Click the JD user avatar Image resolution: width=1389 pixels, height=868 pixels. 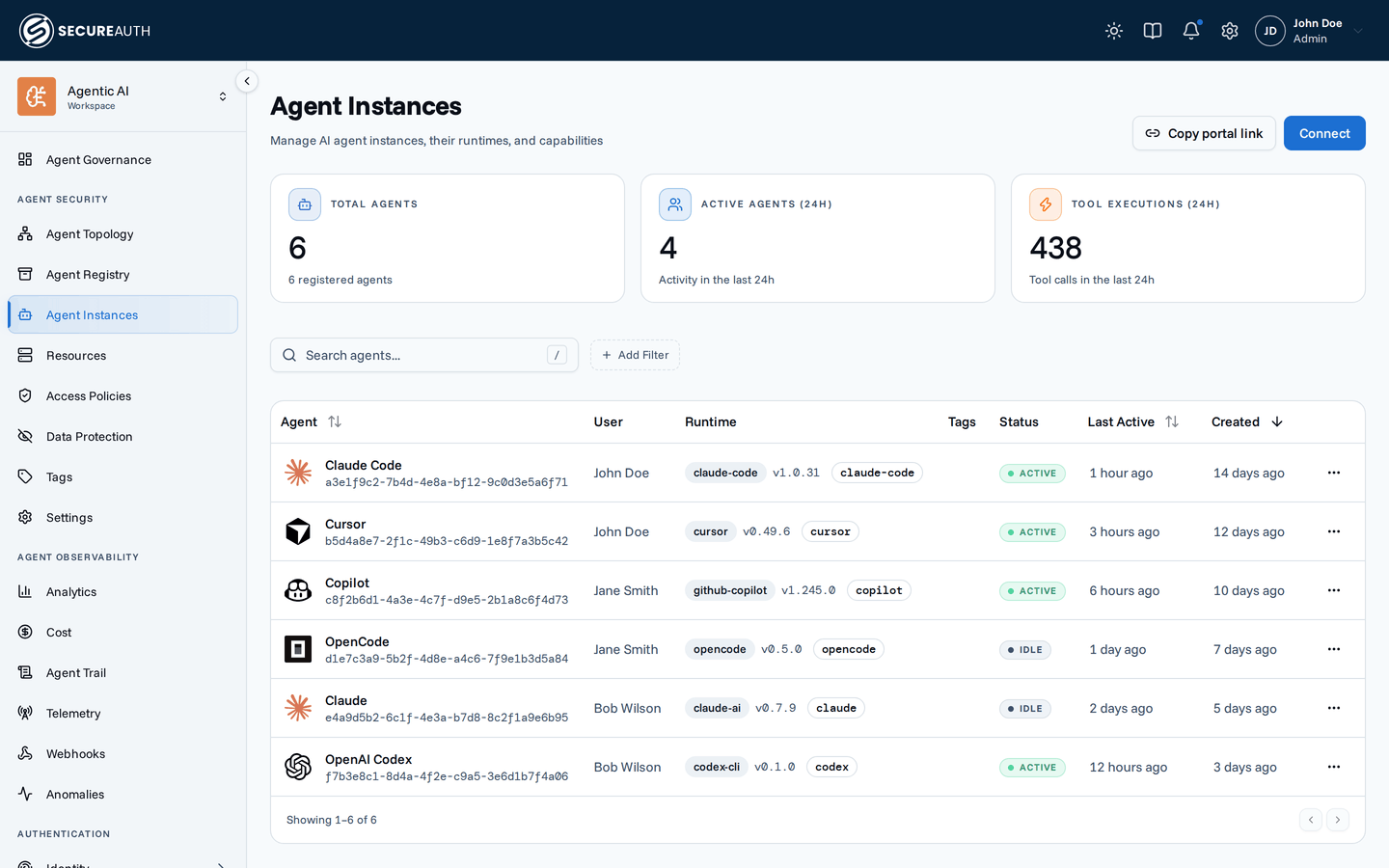click(1270, 31)
